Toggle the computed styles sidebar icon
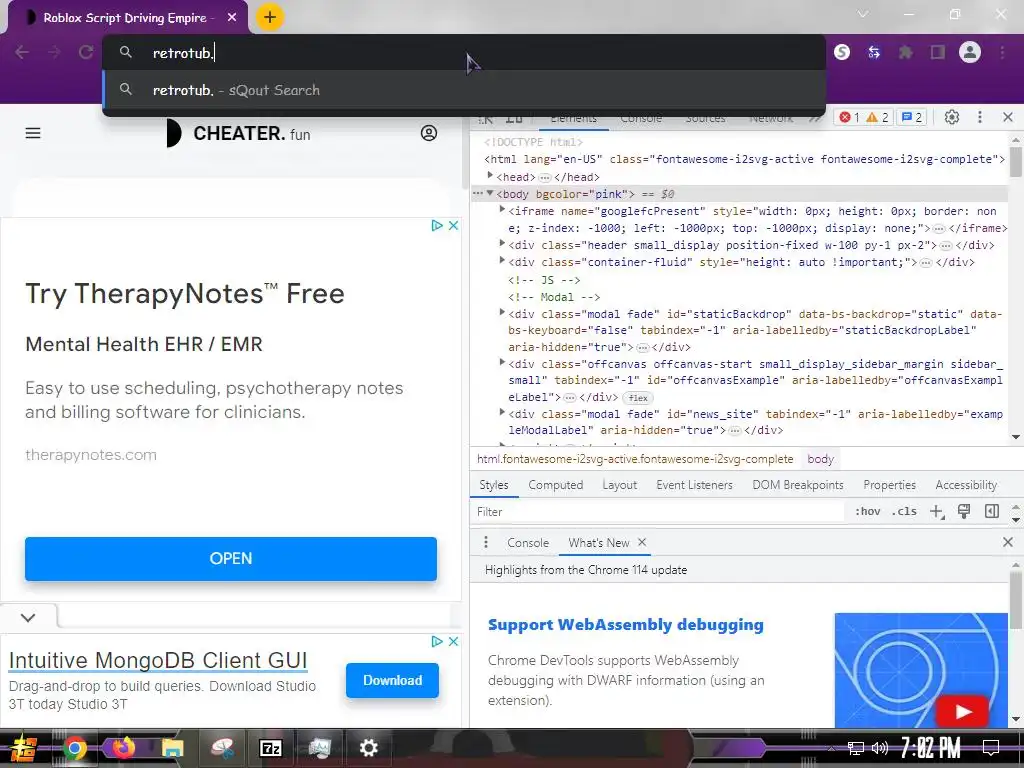 click(991, 511)
